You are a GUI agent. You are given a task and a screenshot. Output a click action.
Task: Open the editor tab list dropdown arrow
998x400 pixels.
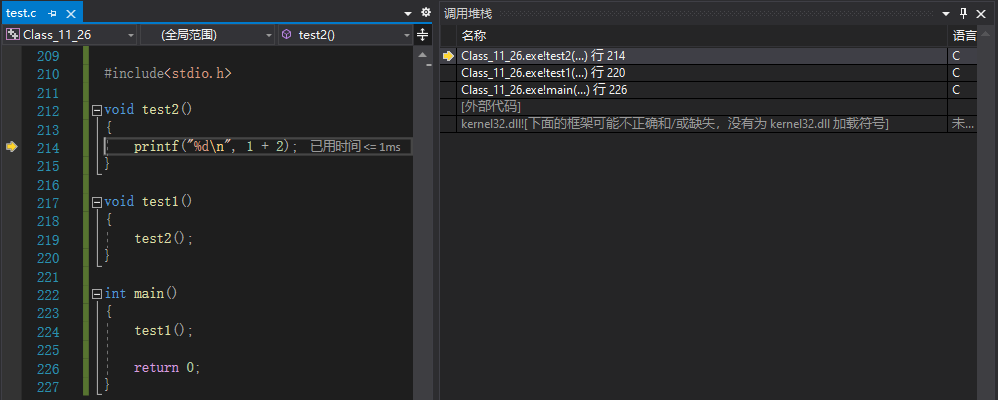[408, 13]
